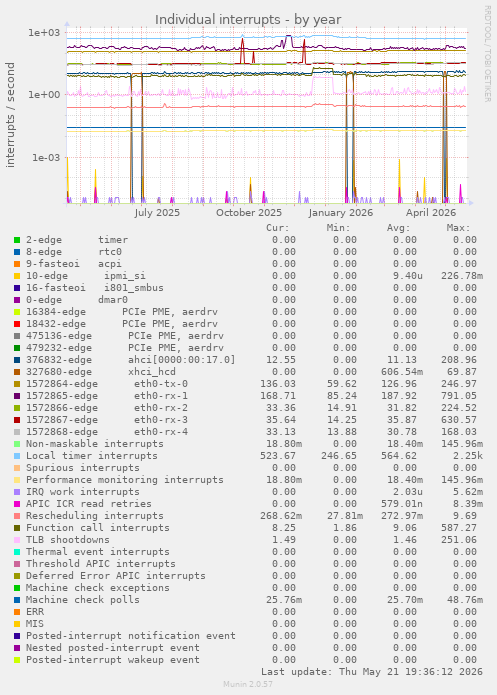Click the 'Munin 2.0.57' footer text

(248, 684)
